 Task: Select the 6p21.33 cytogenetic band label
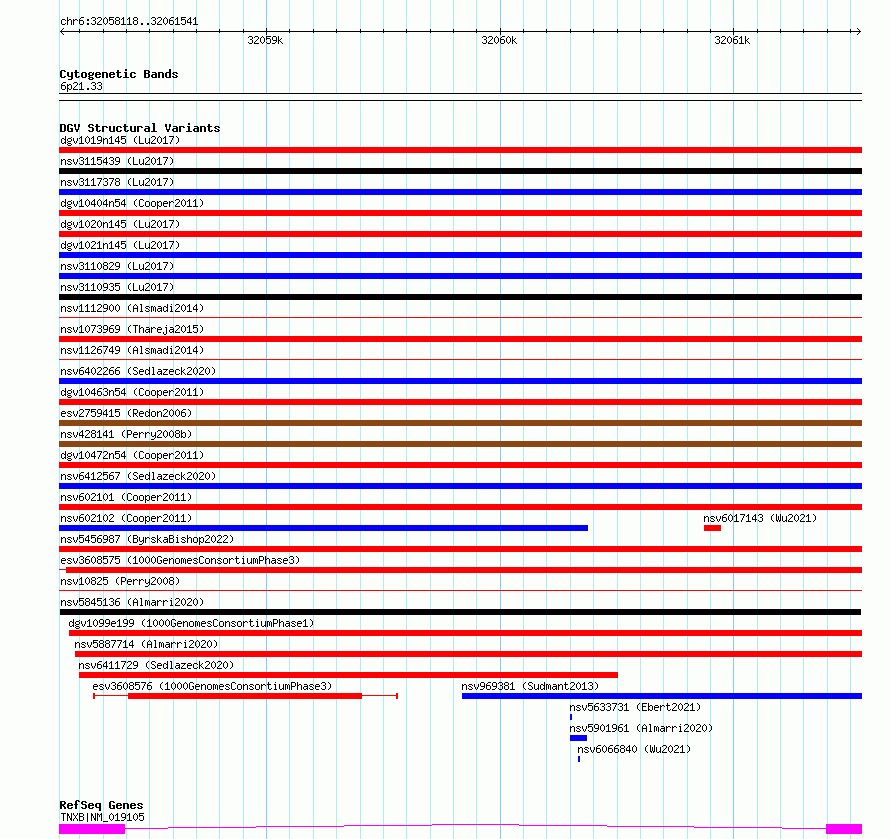pyautogui.click(x=81, y=87)
